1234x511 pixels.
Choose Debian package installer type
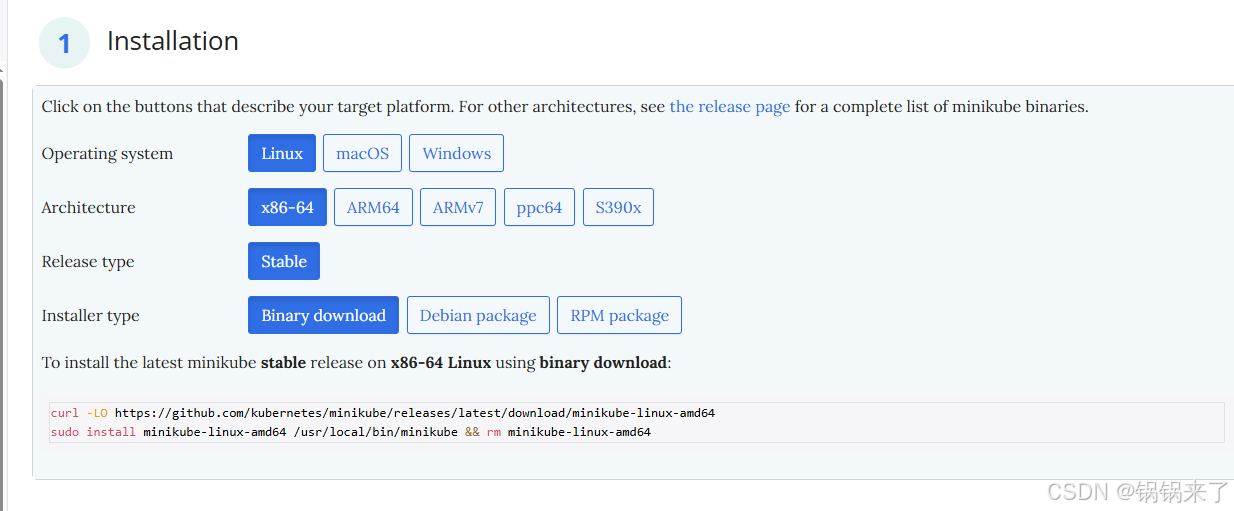(x=478, y=315)
